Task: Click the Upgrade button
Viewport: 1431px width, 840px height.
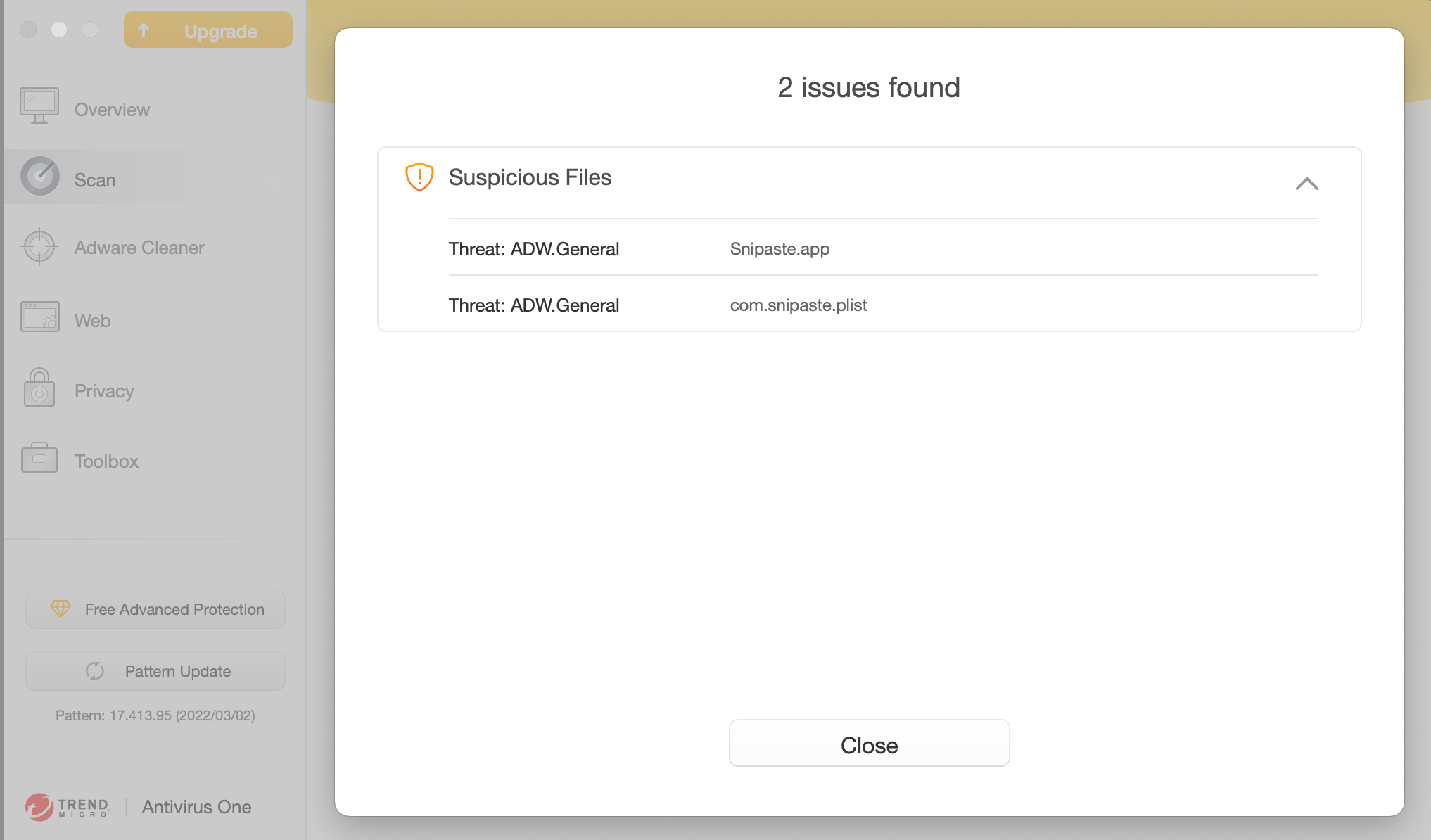Action: [x=208, y=30]
